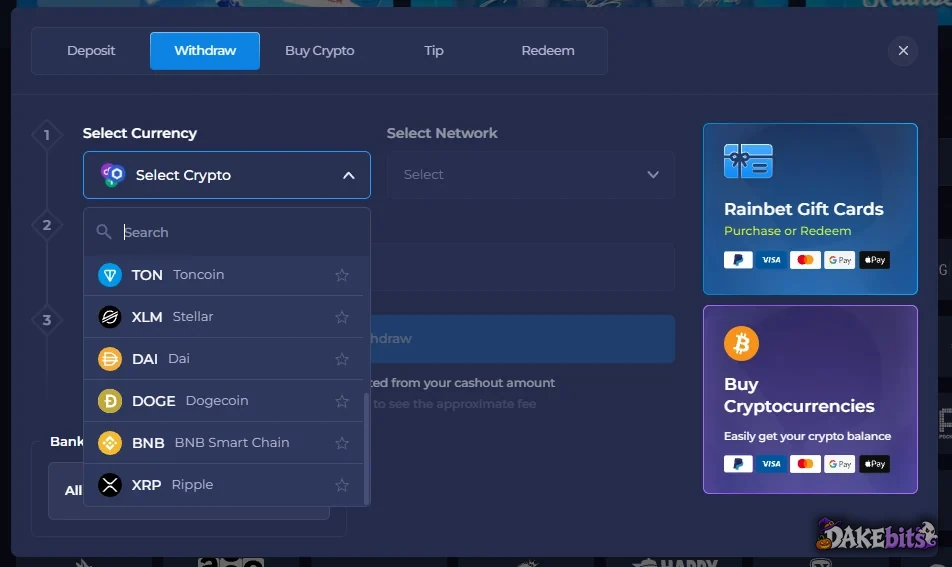952x567 pixels.
Task: Click Visa icon on Buy Cryptocurrencies card
Action: [x=772, y=464]
